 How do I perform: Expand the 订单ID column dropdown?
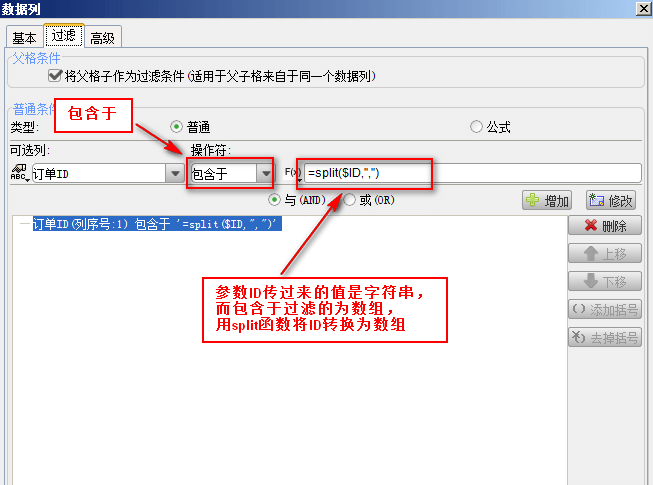click(175, 173)
